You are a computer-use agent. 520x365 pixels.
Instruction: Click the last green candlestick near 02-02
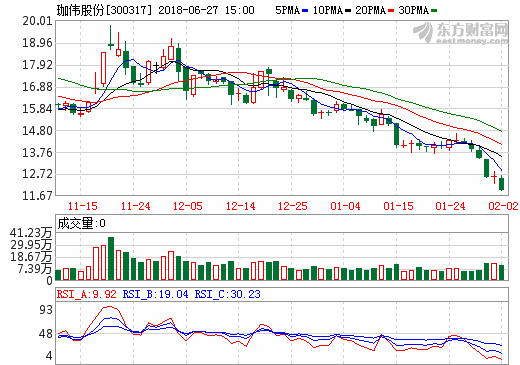coord(502,184)
